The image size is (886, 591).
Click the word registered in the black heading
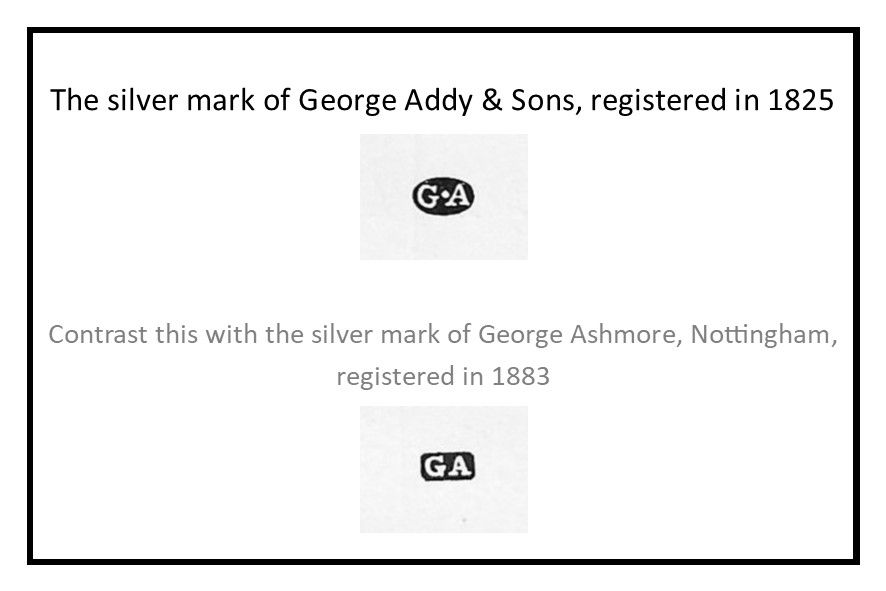pos(656,101)
